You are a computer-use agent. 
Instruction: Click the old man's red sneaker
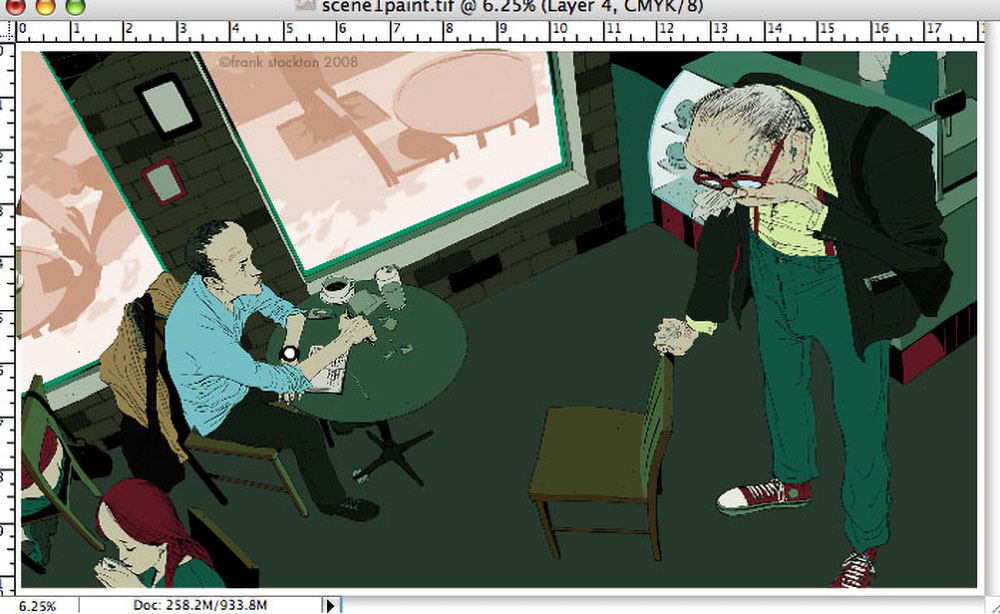[765, 494]
